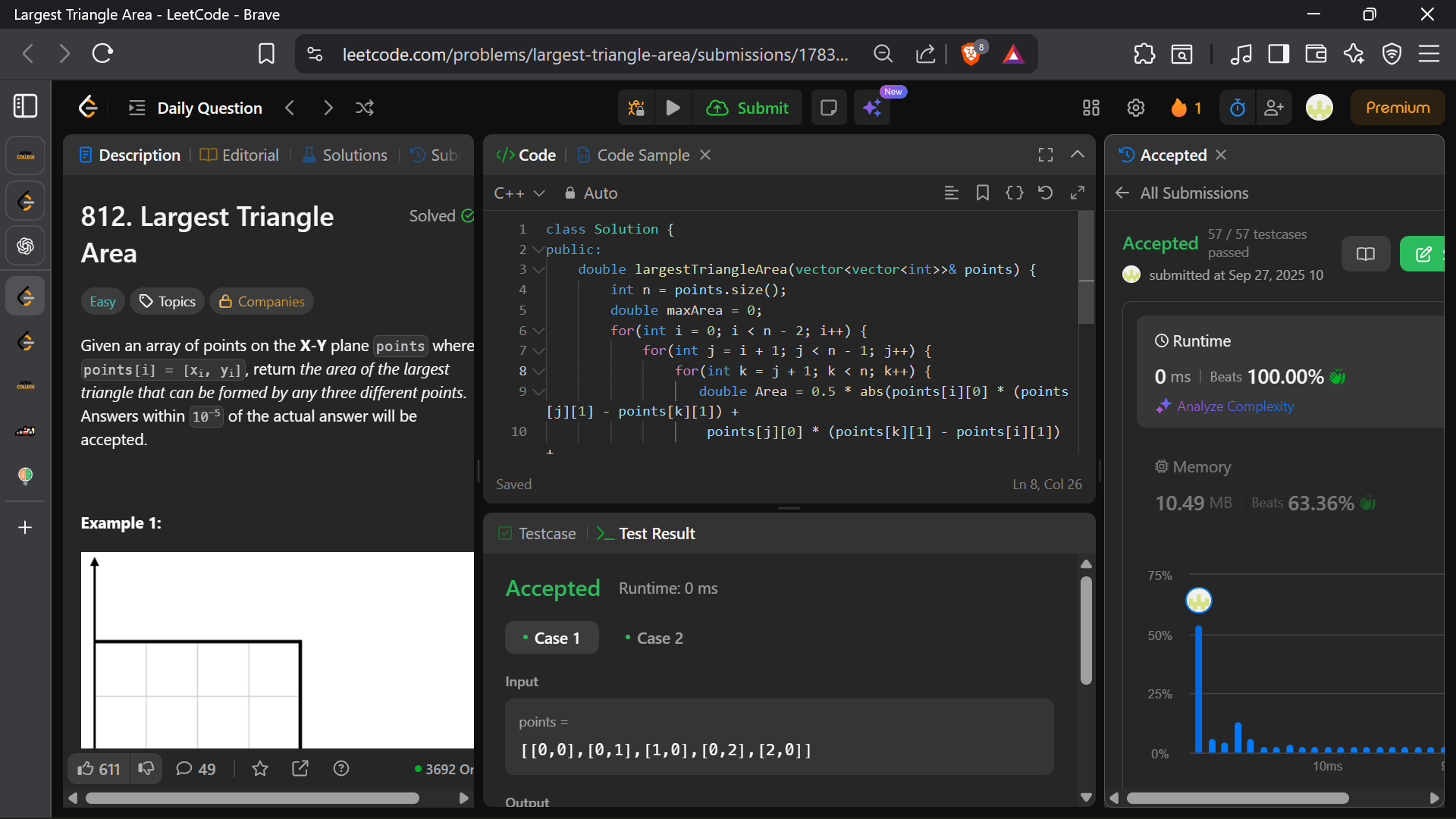The image size is (1456, 819).
Task: Open the notes icon next to Submit
Action: click(x=828, y=108)
